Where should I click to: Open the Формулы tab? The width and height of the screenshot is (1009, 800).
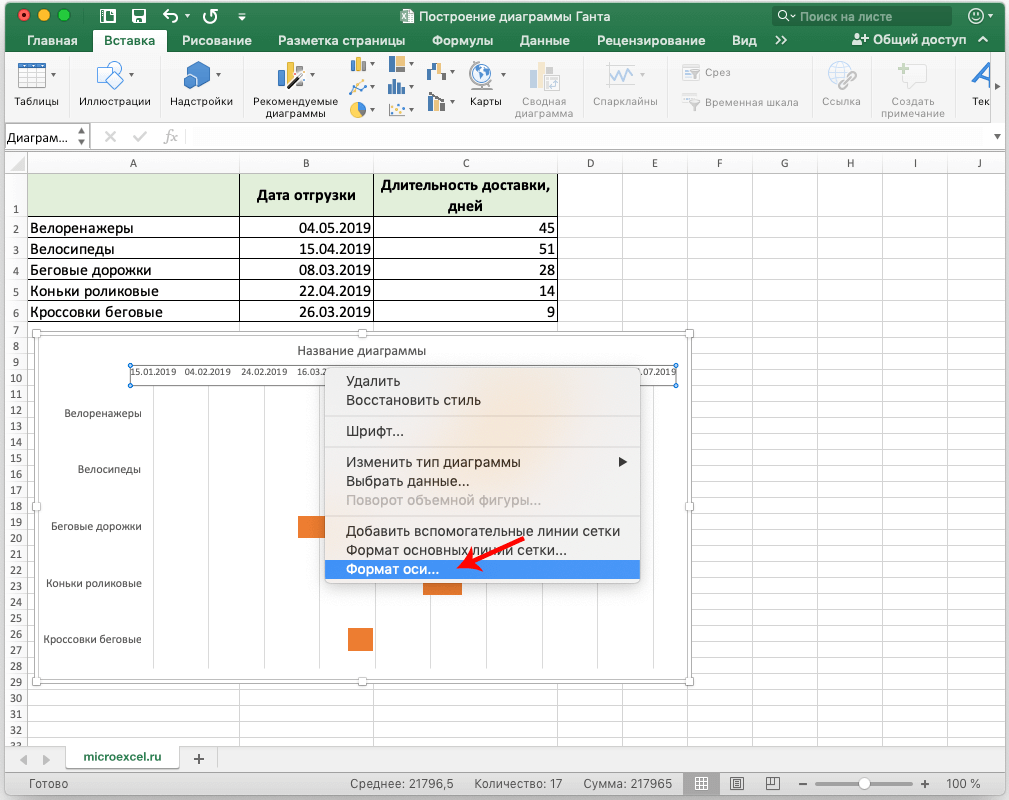[x=463, y=41]
